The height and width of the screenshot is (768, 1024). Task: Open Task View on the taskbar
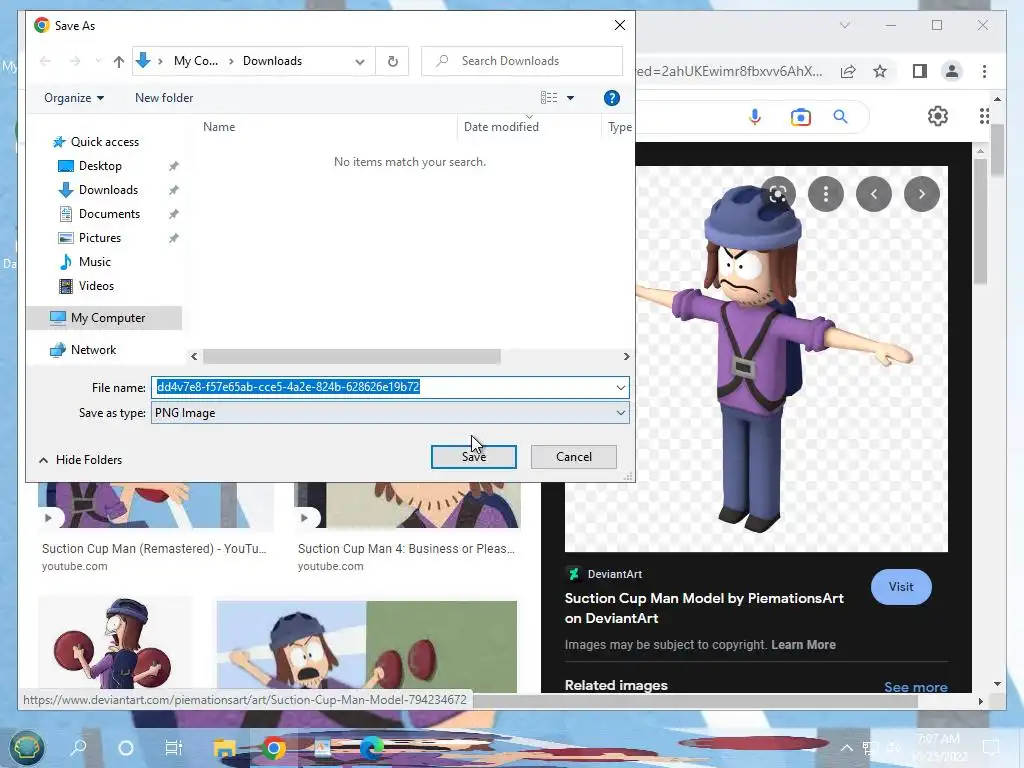coord(174,748)
